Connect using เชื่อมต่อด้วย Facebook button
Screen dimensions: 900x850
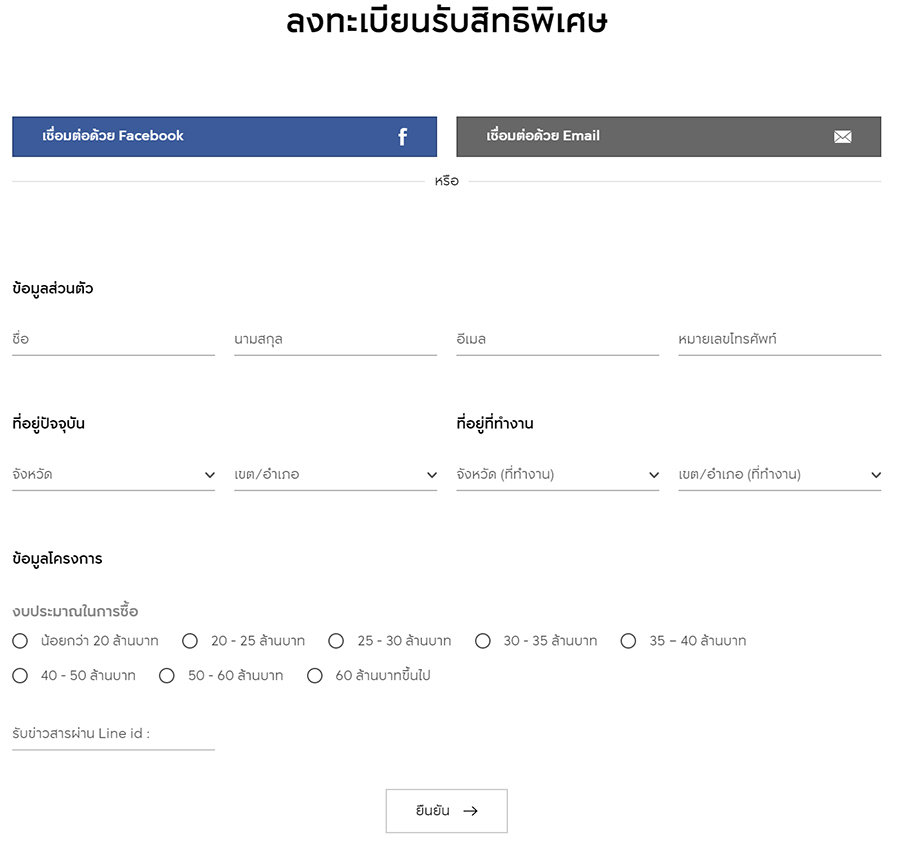(224, 137)
